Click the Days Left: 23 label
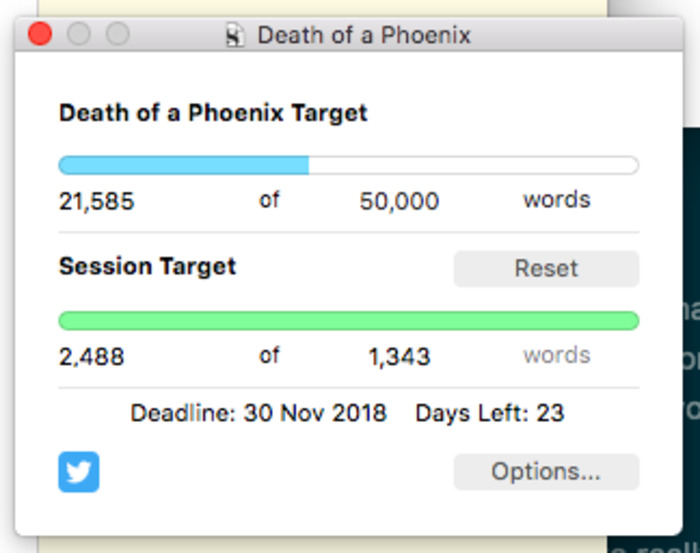700x553 pixels. [490, 413]
